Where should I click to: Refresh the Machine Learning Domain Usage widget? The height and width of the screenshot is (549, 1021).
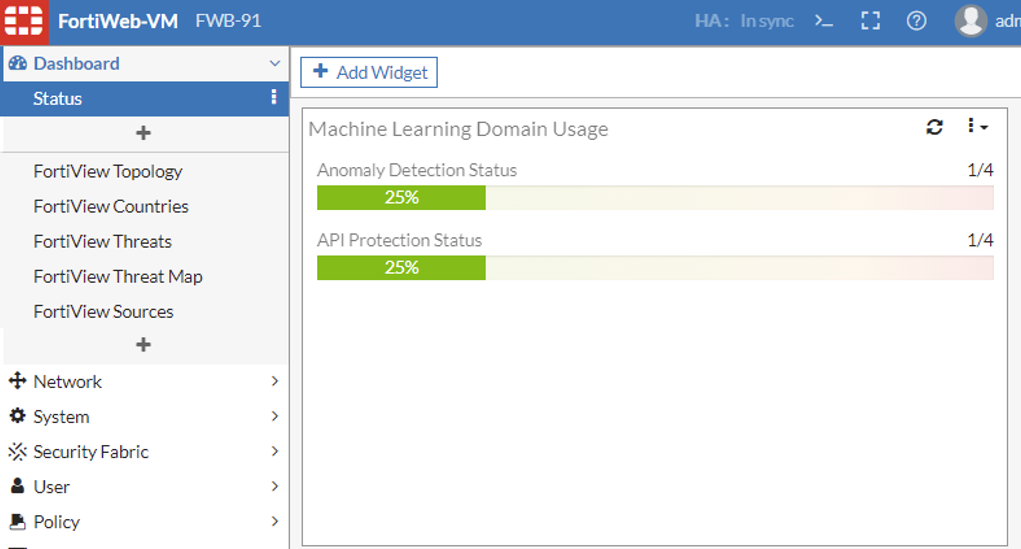[935, 127]
